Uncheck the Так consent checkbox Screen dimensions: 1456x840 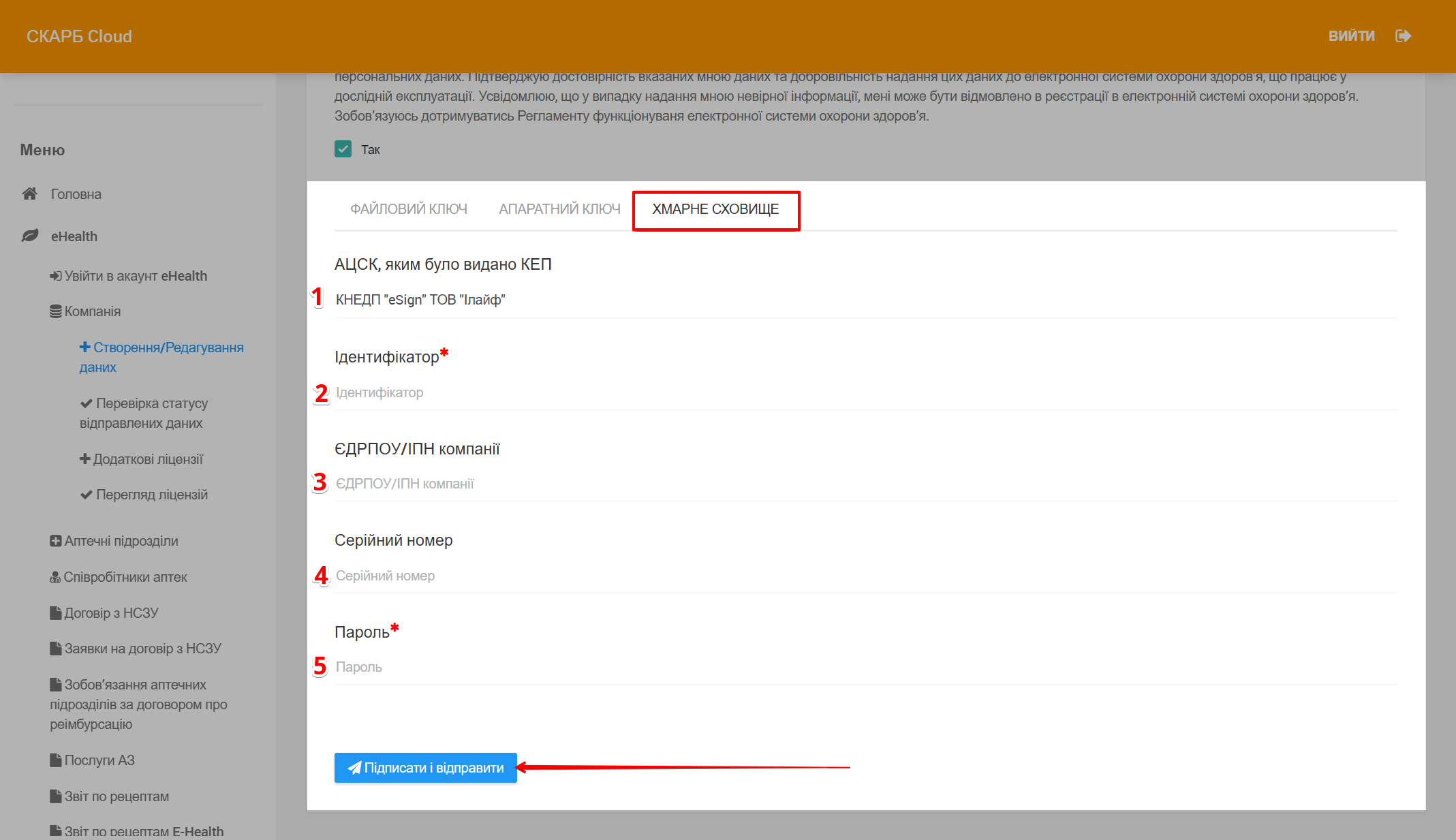point(343,149)
